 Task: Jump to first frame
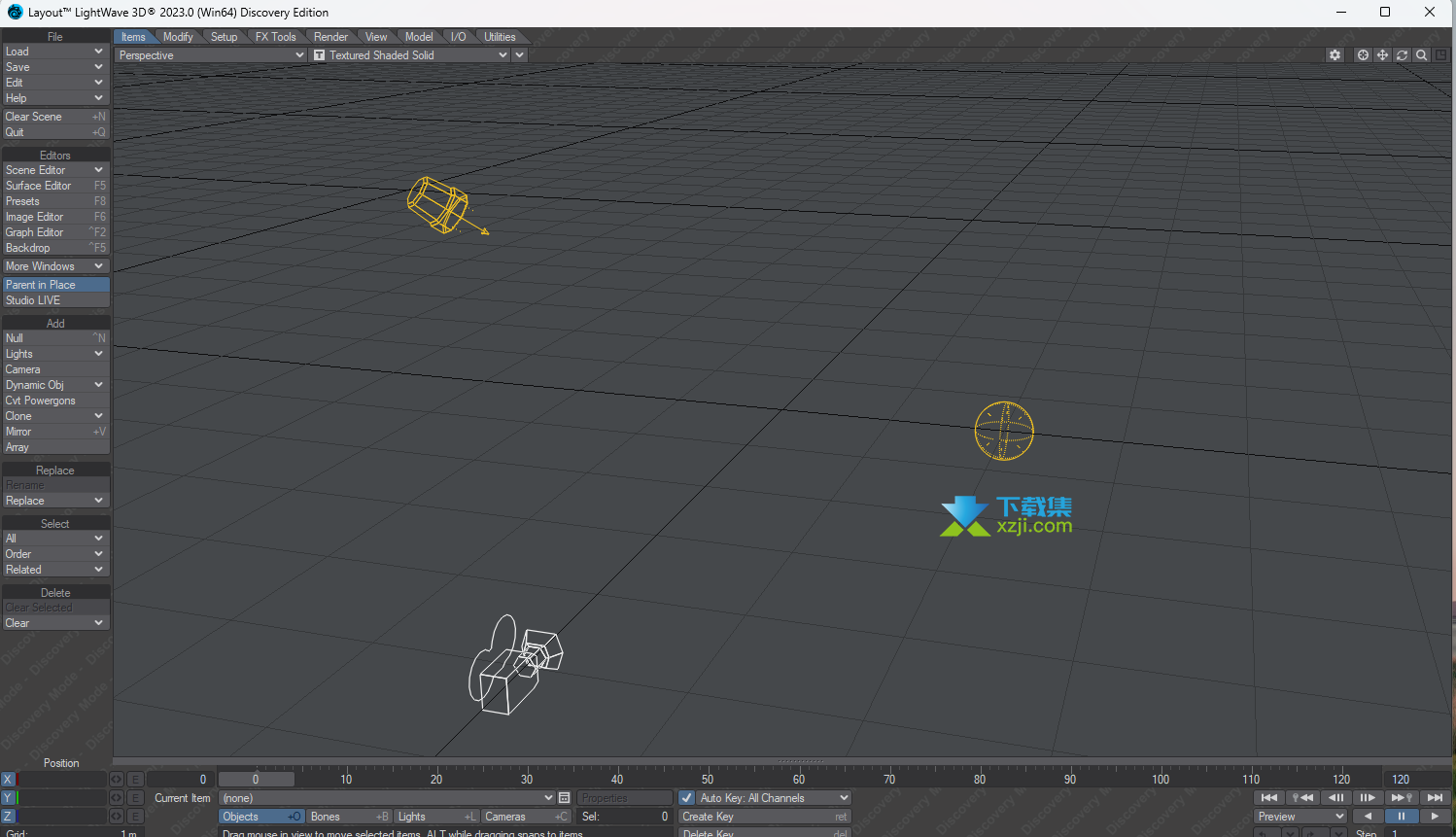[1268, 798]
